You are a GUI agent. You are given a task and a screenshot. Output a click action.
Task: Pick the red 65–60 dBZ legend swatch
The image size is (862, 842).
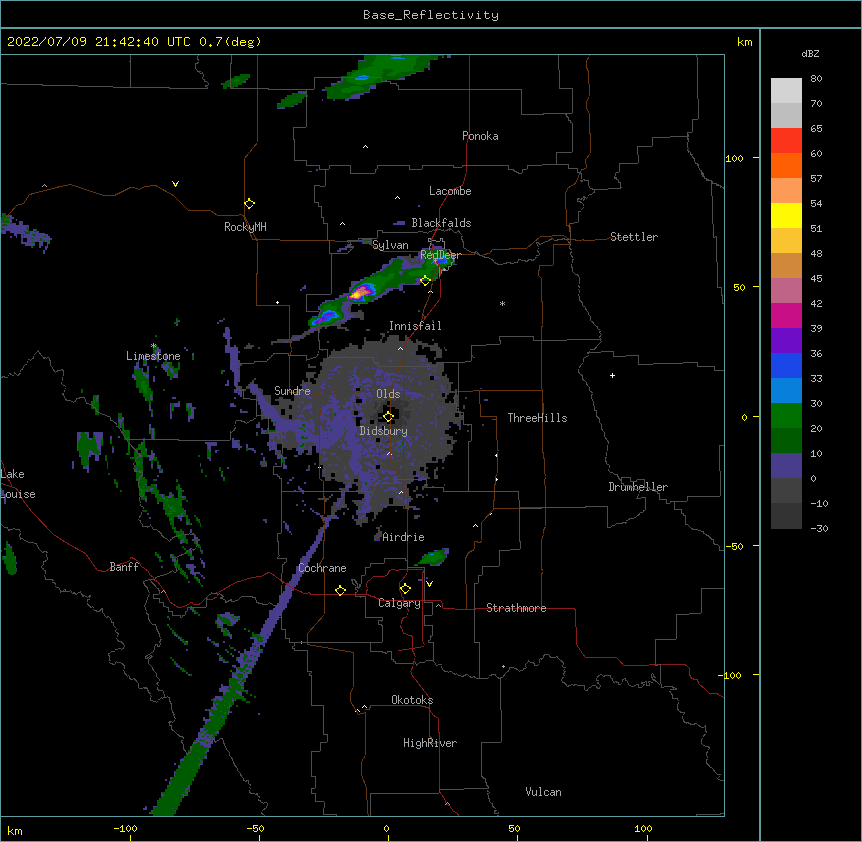click(786, 140)
